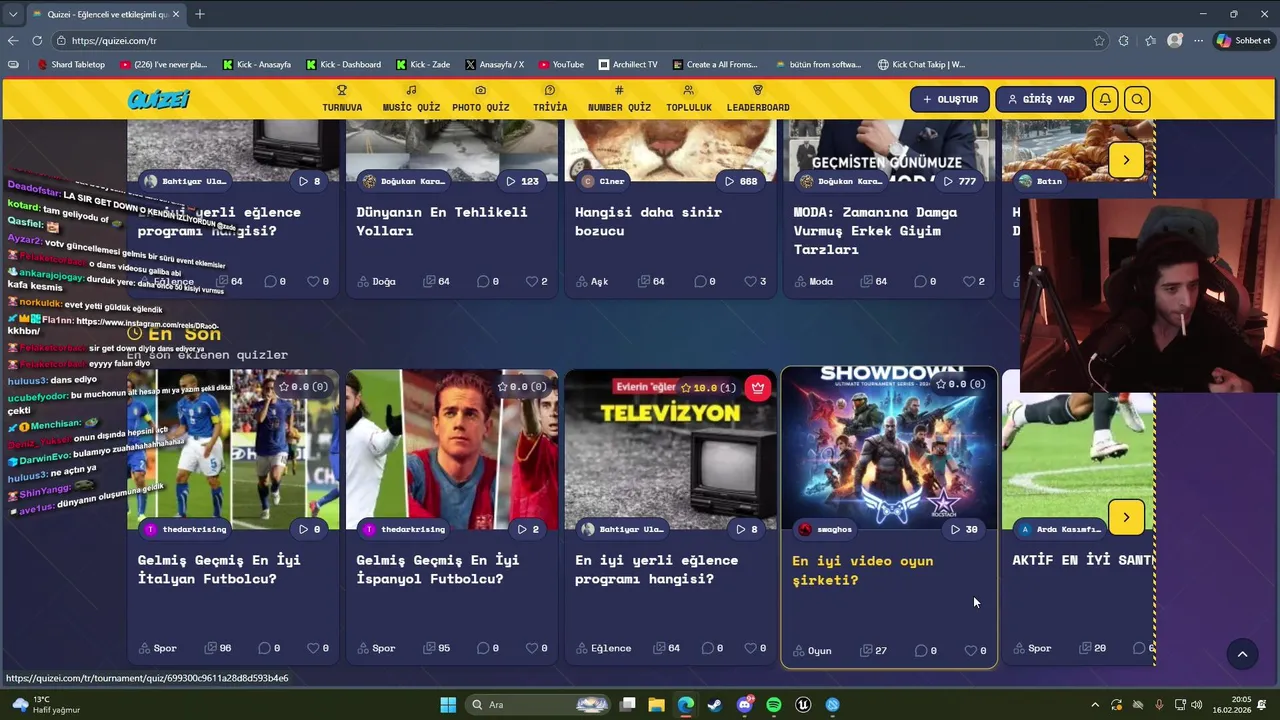The height and width of the screenshot is (720, 1280).
Task: Show hidden system tray icons chevron
Action: point(1095,704)
